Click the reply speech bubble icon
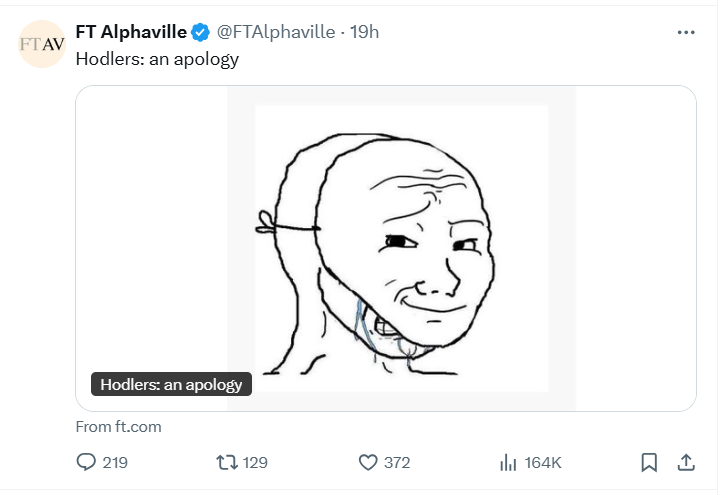This screenshot has width=721, height=495. point(86,462)
